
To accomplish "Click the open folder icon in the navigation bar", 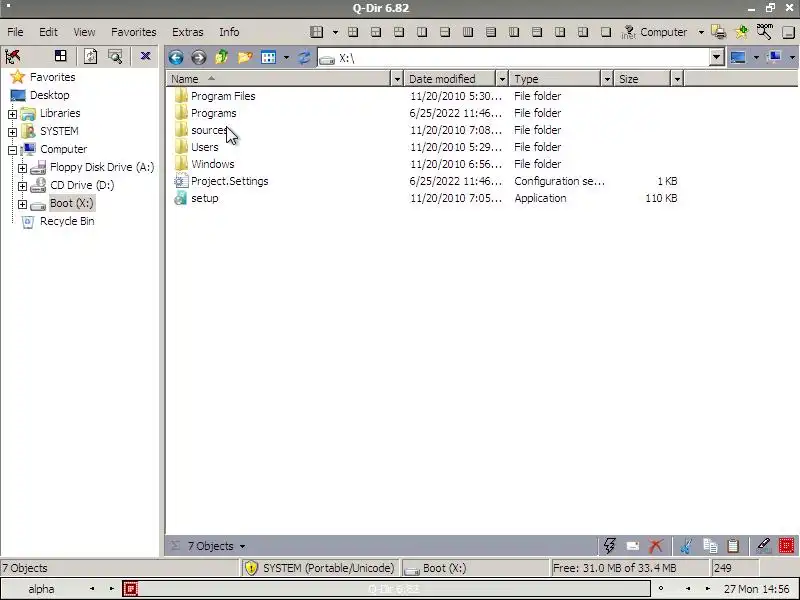I will tap(245, 57).
